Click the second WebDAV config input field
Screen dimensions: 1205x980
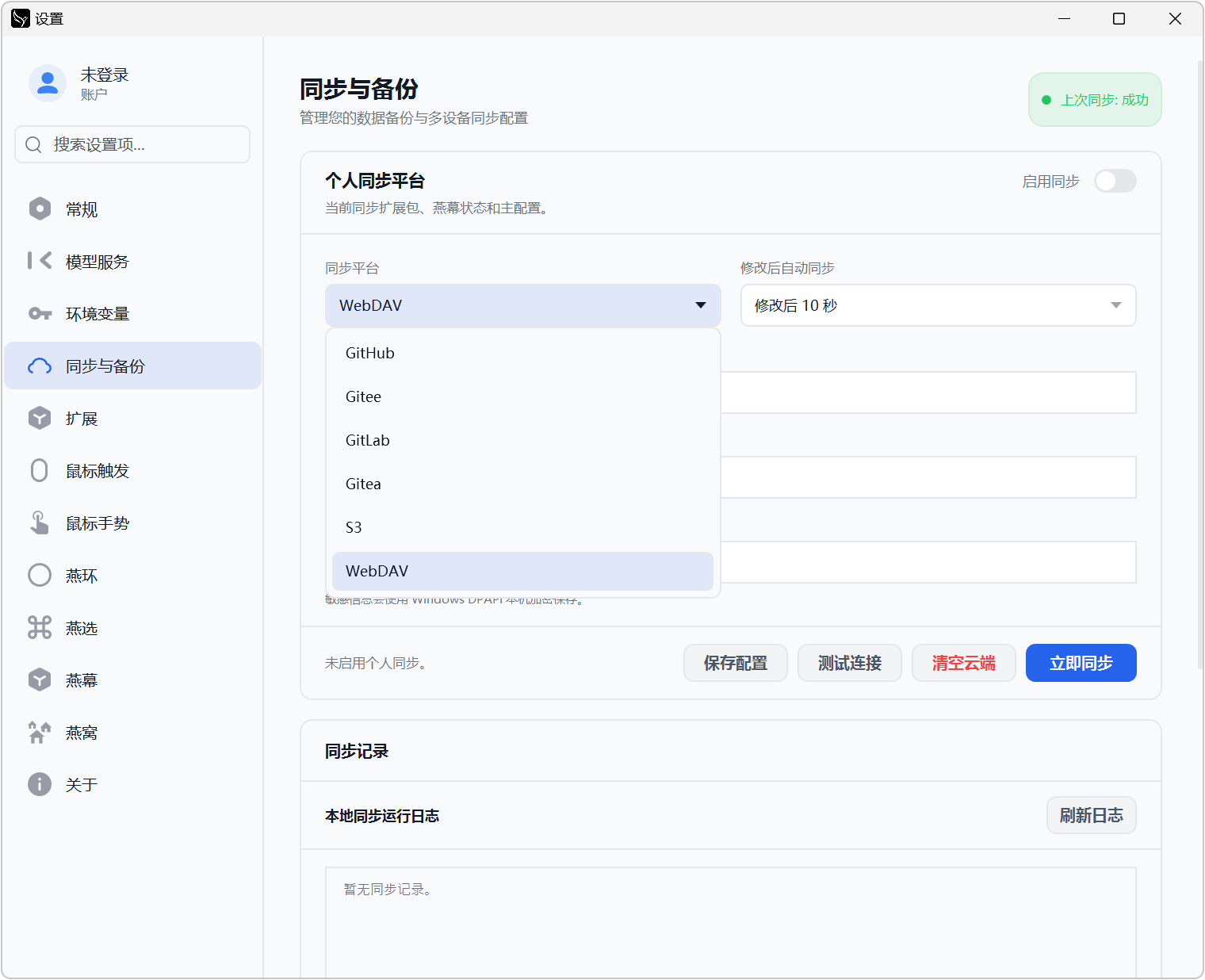click(x=928, y=477)
